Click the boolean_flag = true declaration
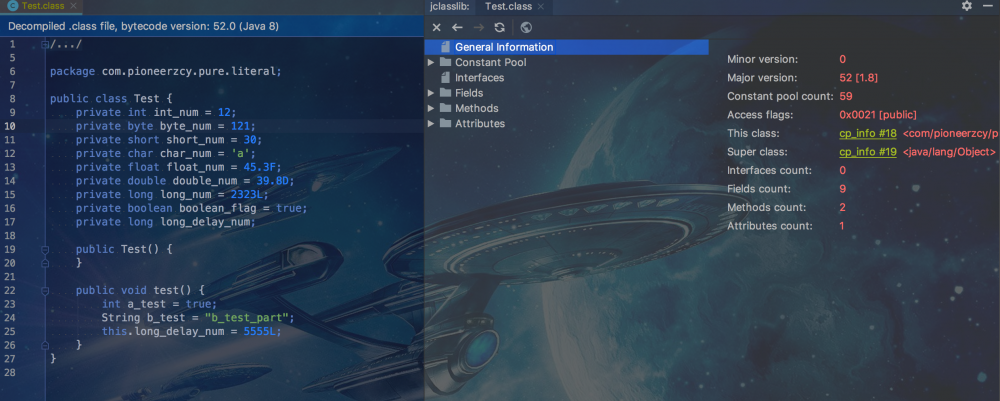The height and width of the screenshot is (401, 1000). click(x=191, y=208)
